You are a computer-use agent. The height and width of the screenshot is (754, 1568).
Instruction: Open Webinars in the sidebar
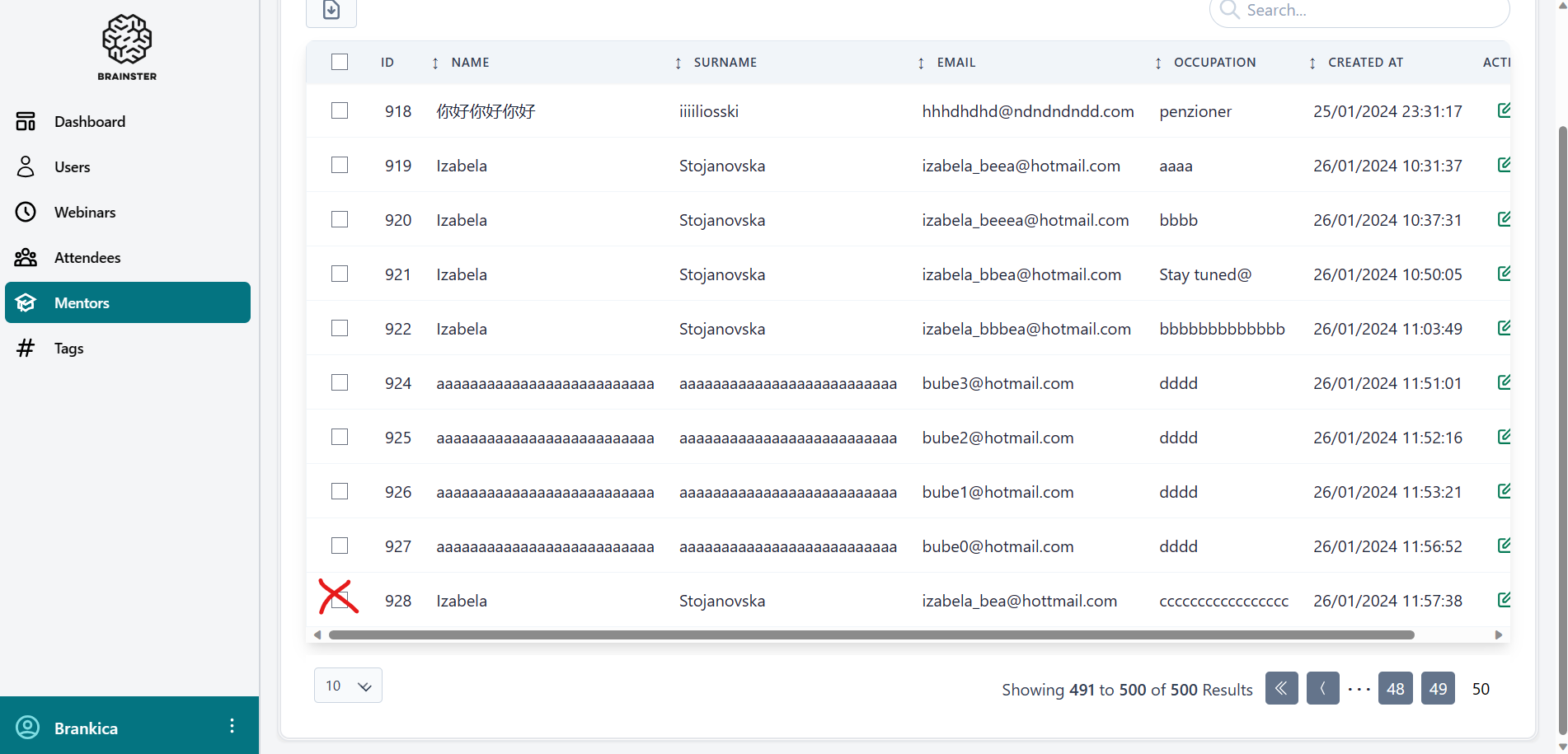point(85,213)
